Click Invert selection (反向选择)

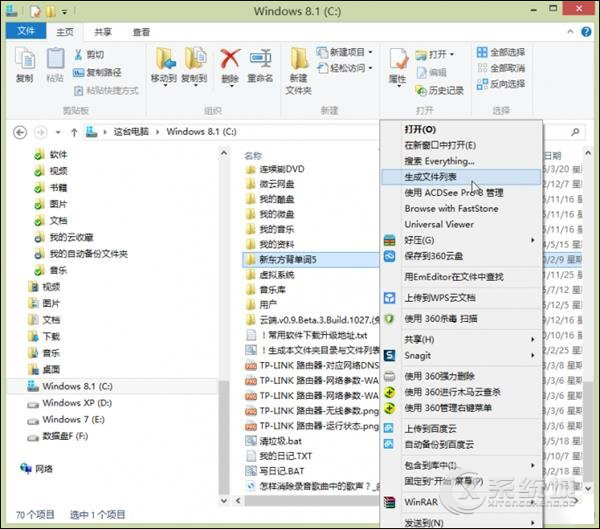click(501, 84)
